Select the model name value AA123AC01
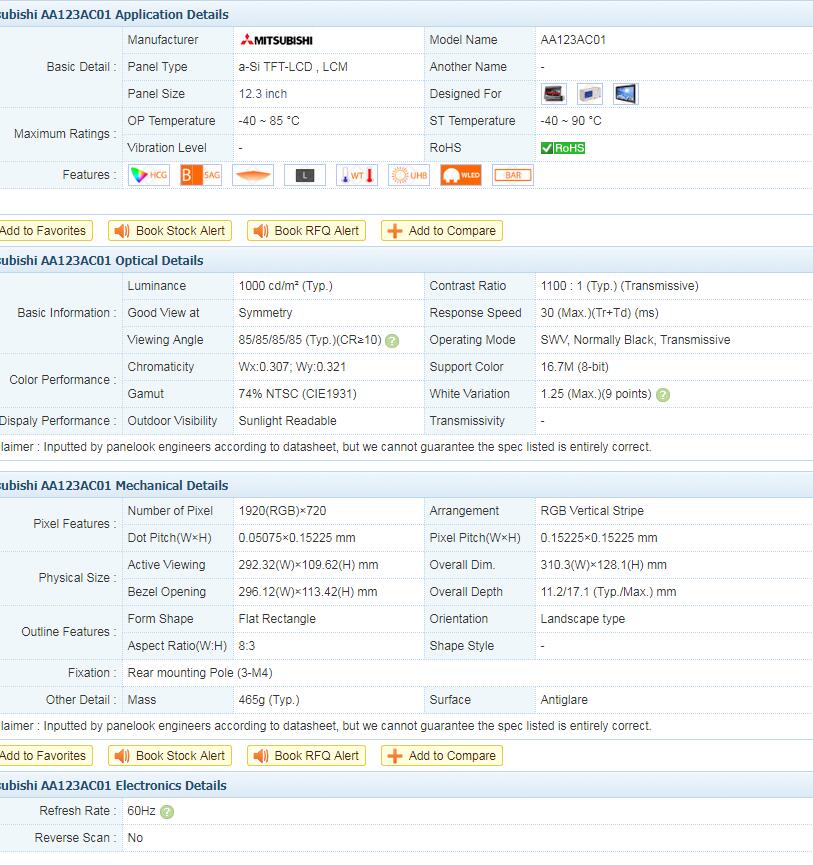 pos(573,40)
